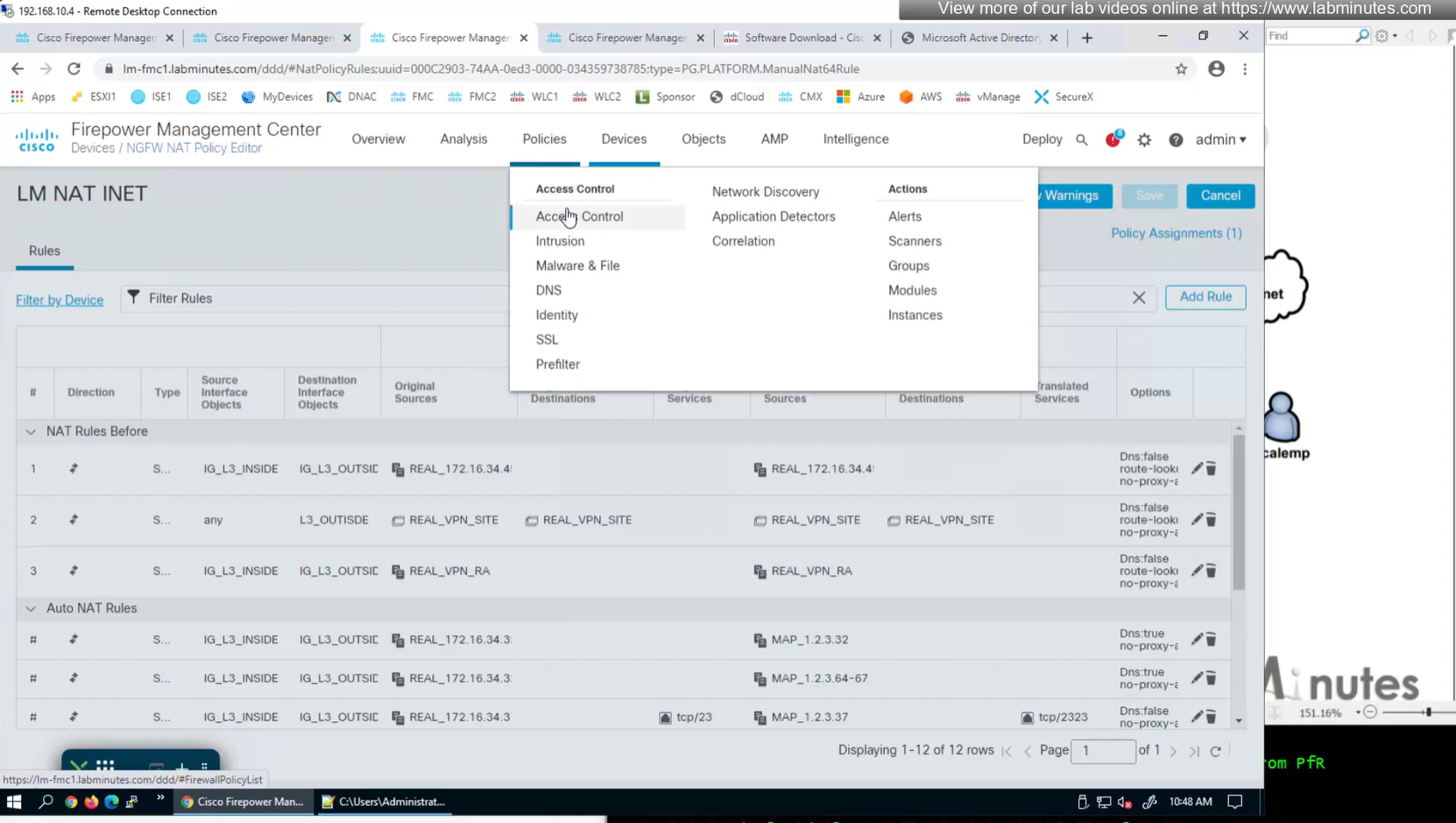Edit NAT rule 1 with the pencil icon
The height and width of the screenshot is (823, 1456).
1197,469
